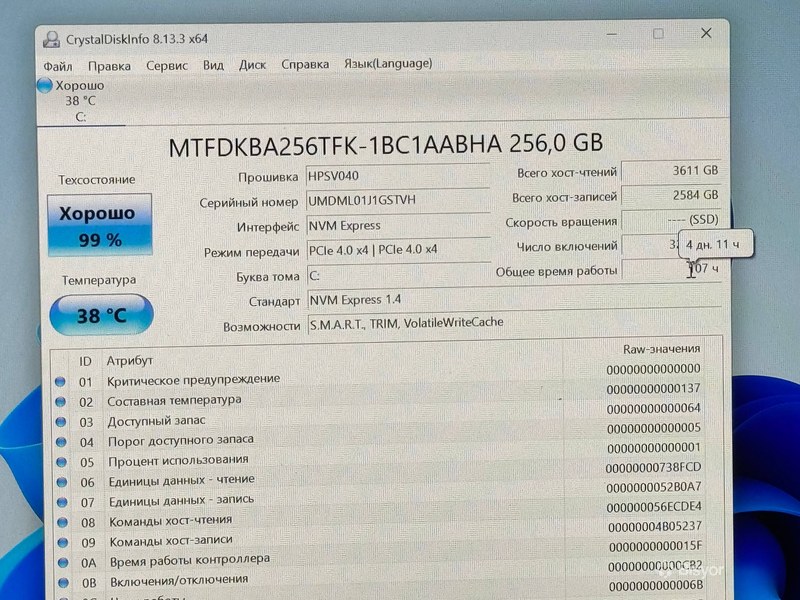
Task: Click the Стандарт field NVM Express 1.4
Action: [515, 299]
